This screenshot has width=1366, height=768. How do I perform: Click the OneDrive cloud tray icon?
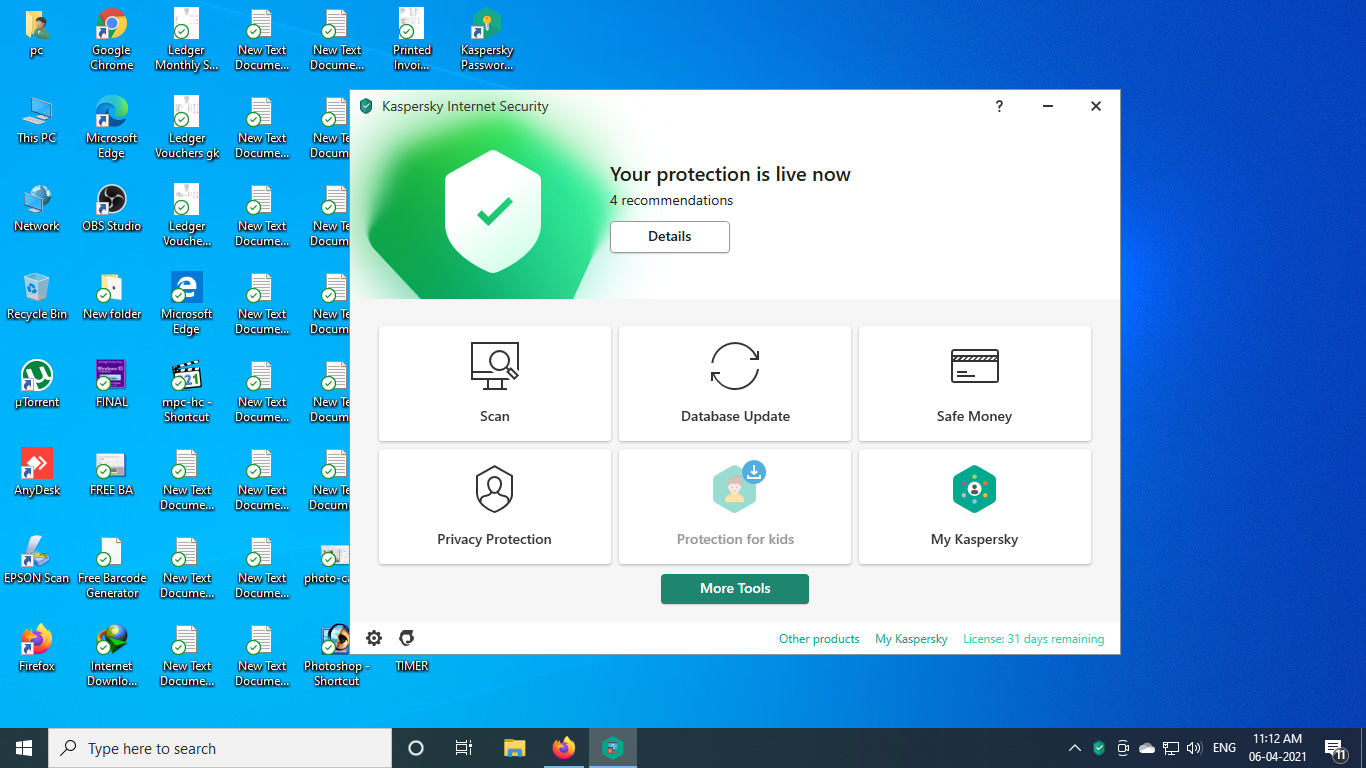[1147, 748]
